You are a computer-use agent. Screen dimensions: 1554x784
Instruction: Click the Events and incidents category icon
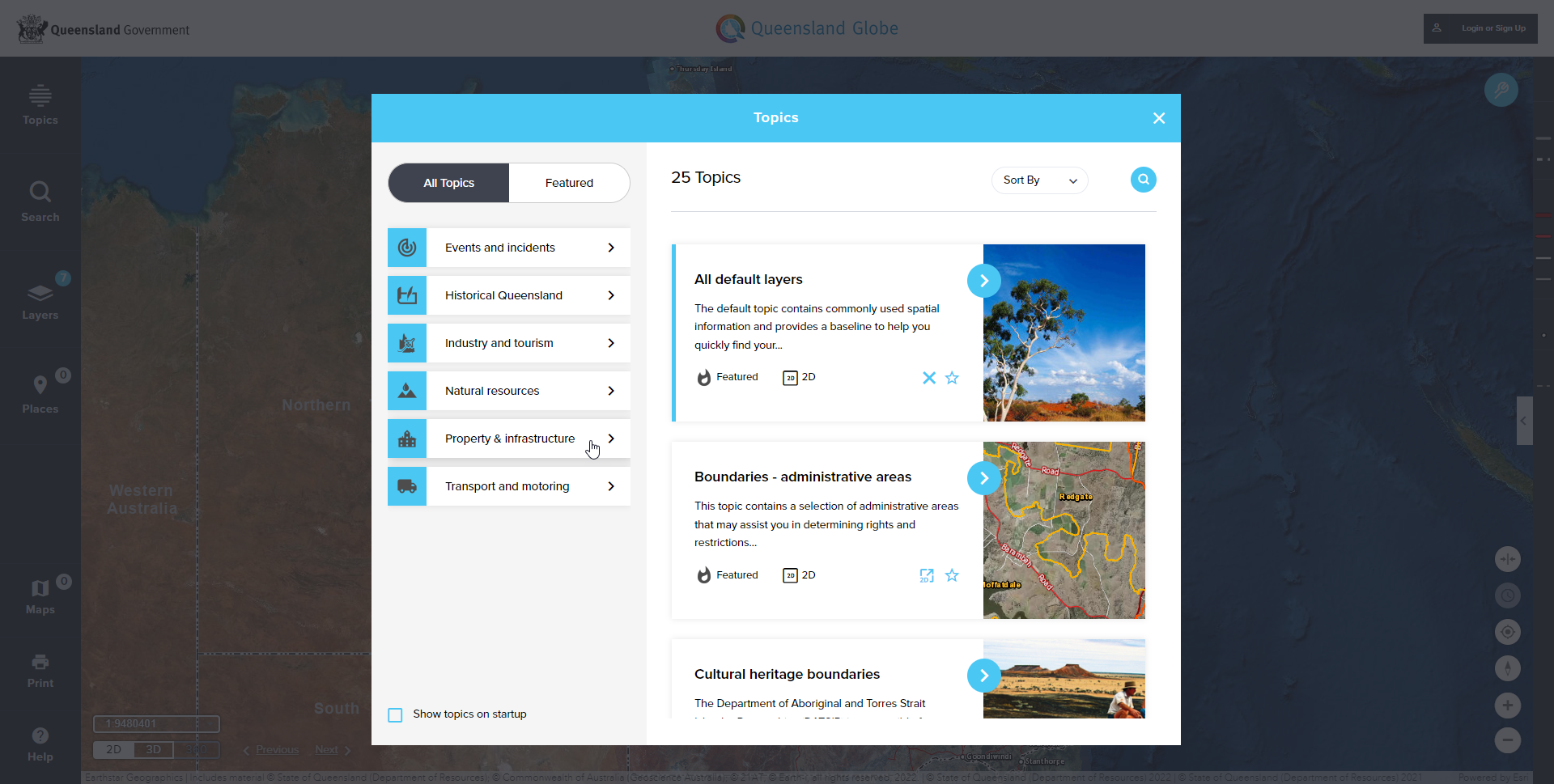pos(407,248)
